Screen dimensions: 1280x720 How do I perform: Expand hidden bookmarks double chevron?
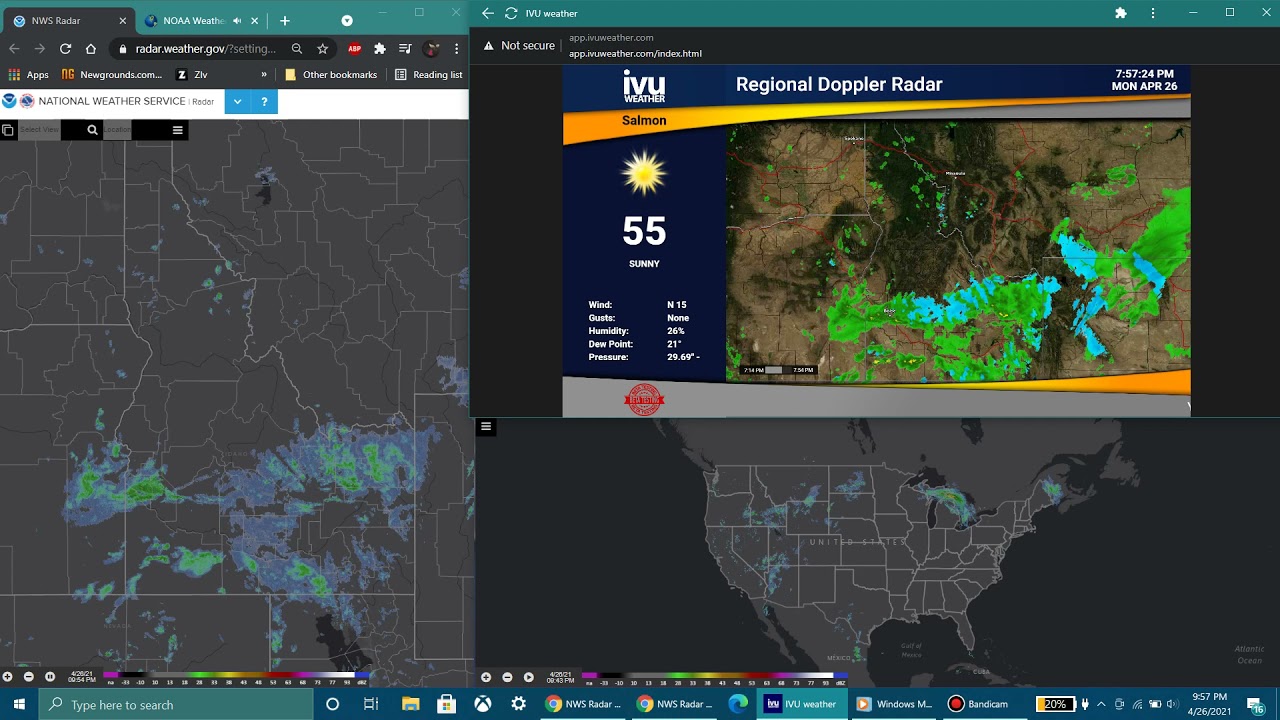click(264, 75)
